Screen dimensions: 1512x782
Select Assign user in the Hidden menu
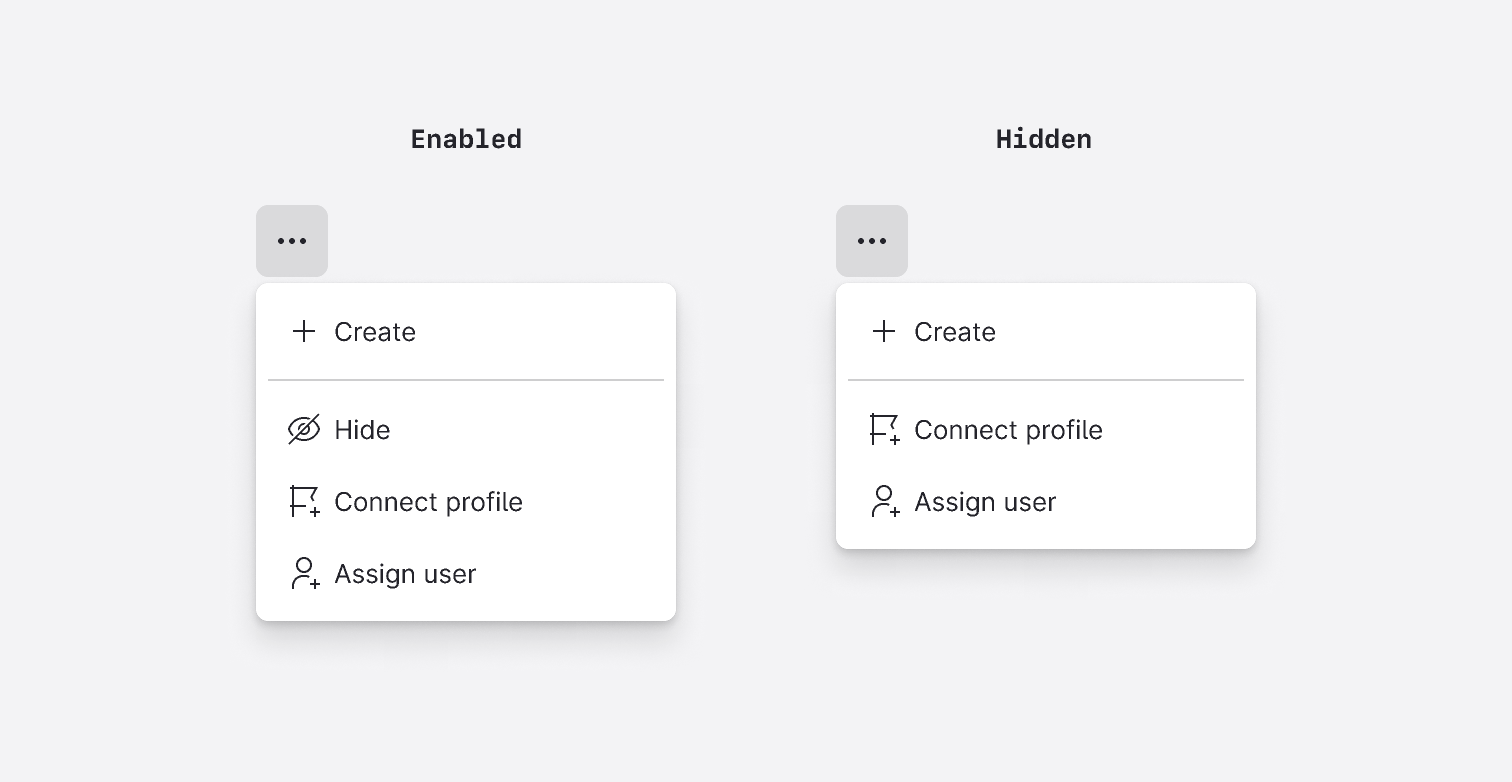985,502
